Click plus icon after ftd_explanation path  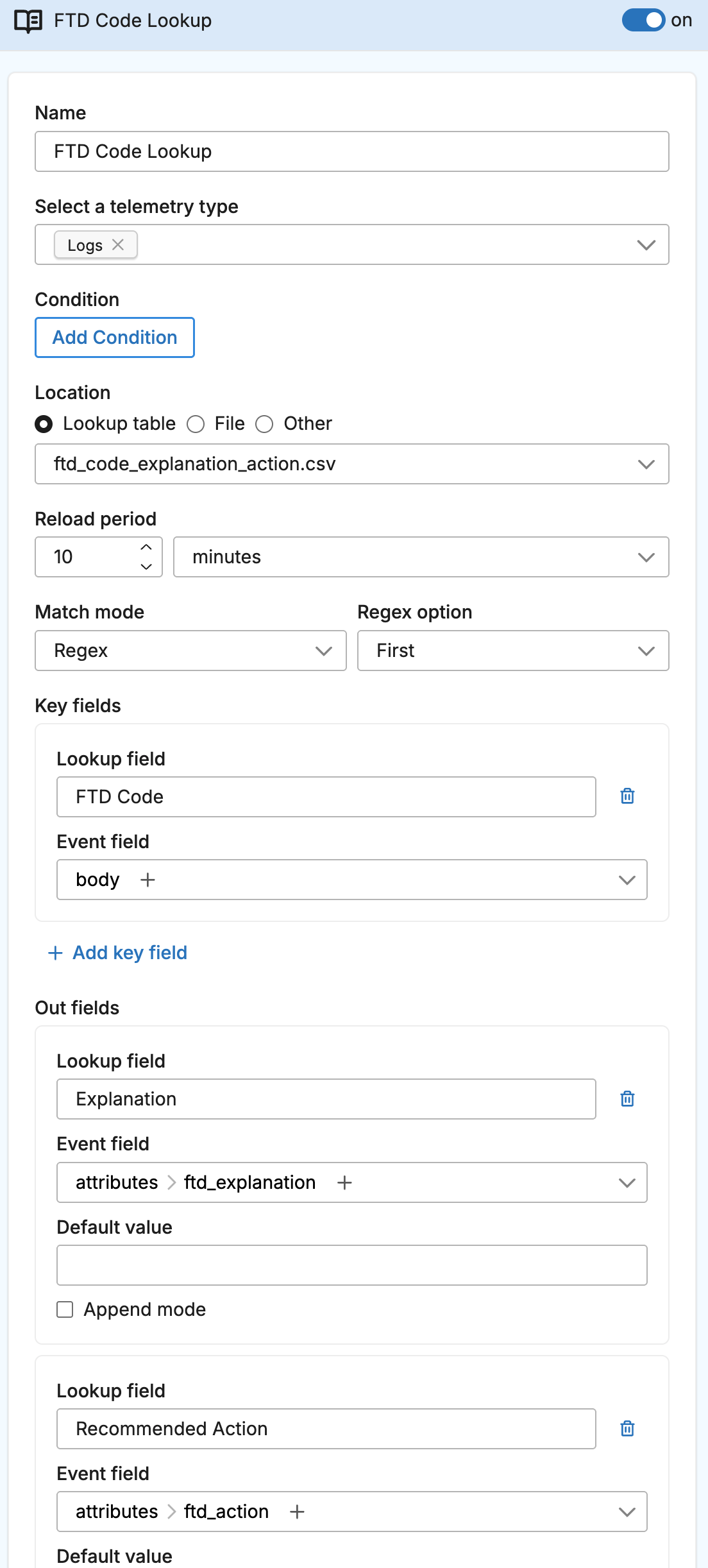(x=344, y=1182)
